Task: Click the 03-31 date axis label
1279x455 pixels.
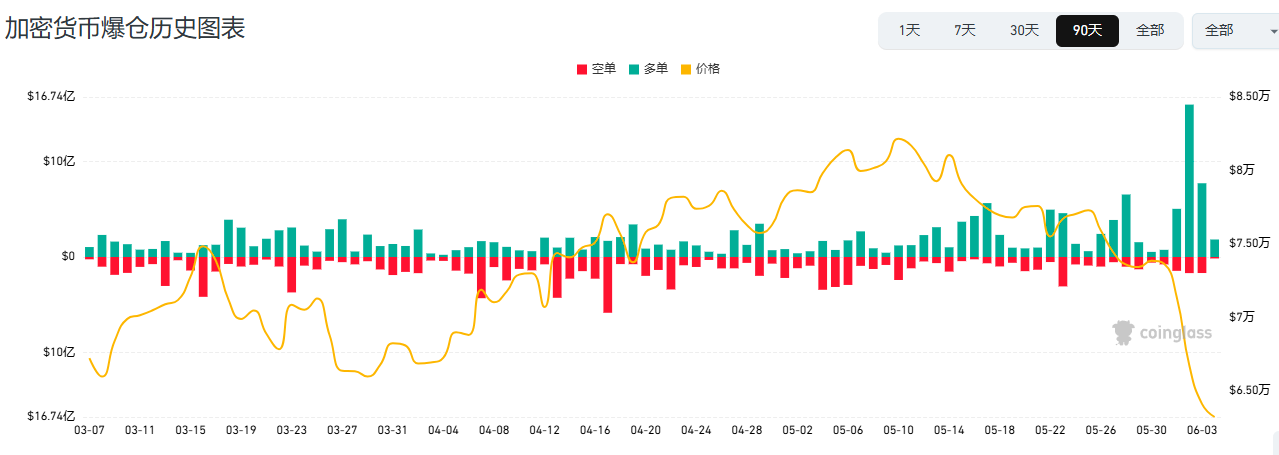Action: [x=392, y=430]
